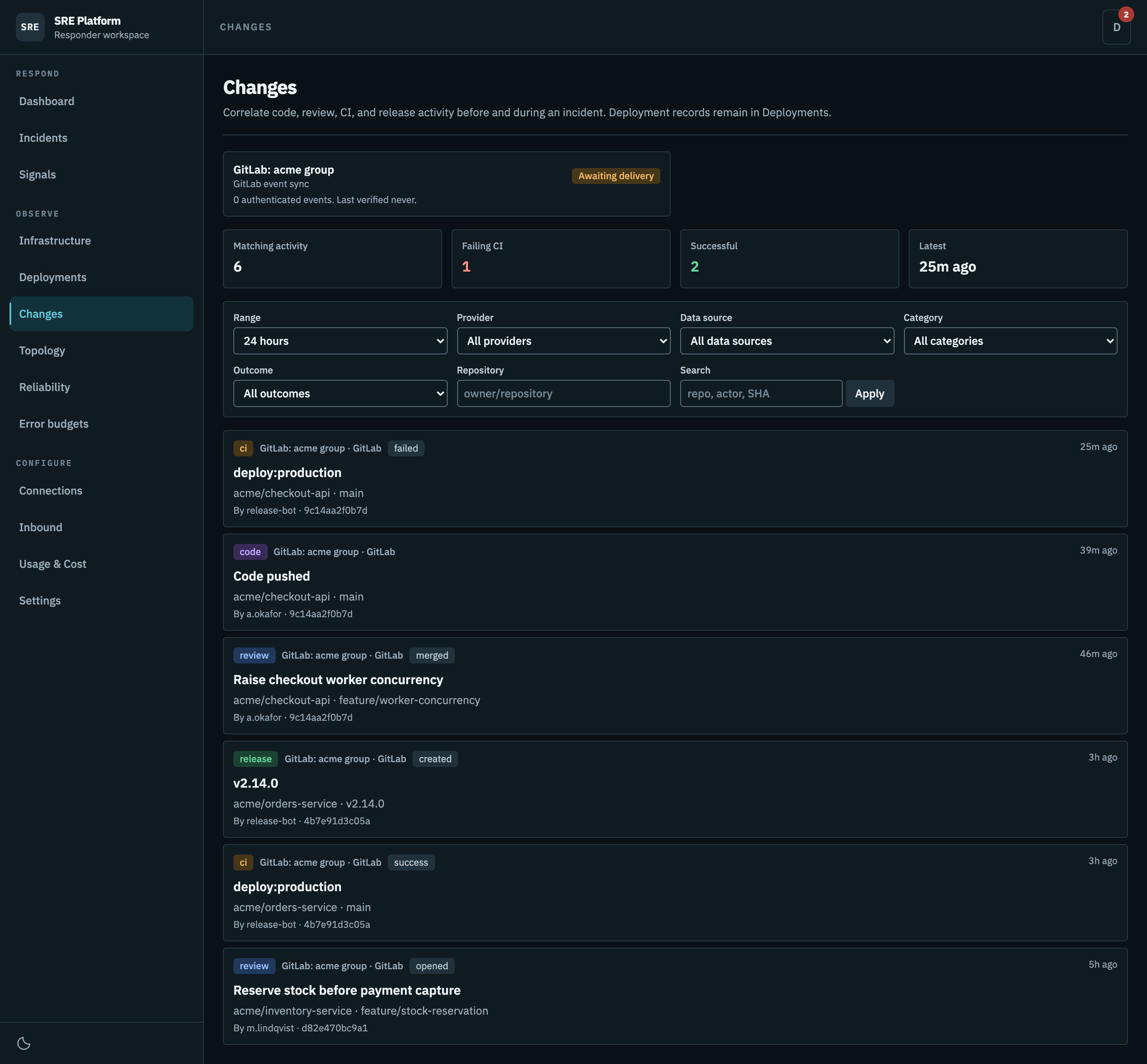Open Reserve stock before payment capture
The width and height of the screenshot is (1147, 1064).
tap(675, 997)
